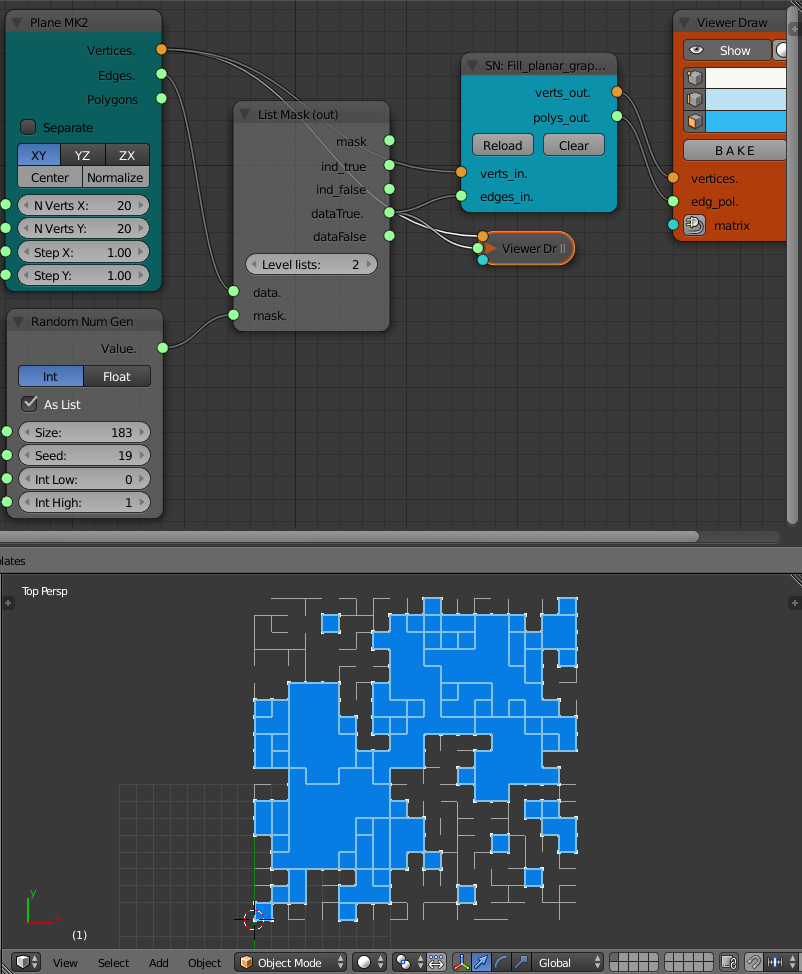Screen dimensions: 802x974
Task: Click the Level lists value field
Action: click(311, 264)
